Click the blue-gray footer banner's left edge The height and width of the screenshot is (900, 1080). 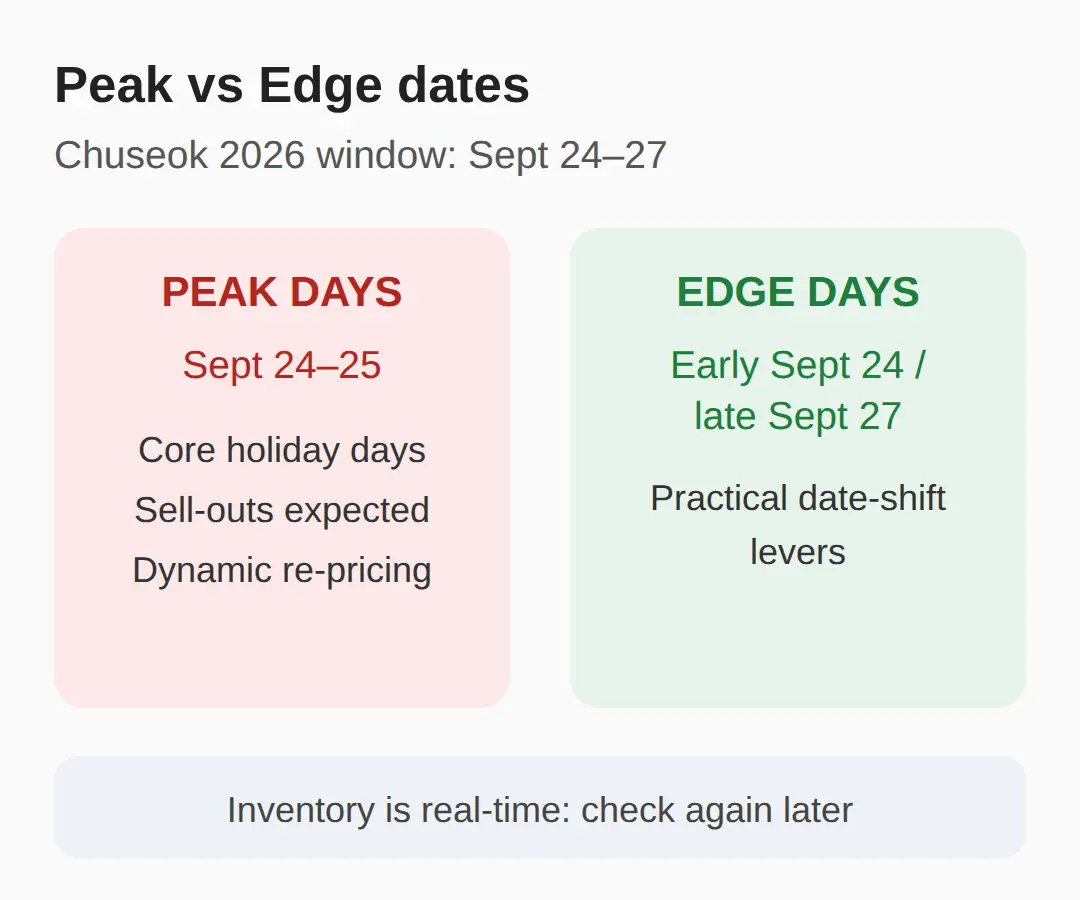(63, 807)
